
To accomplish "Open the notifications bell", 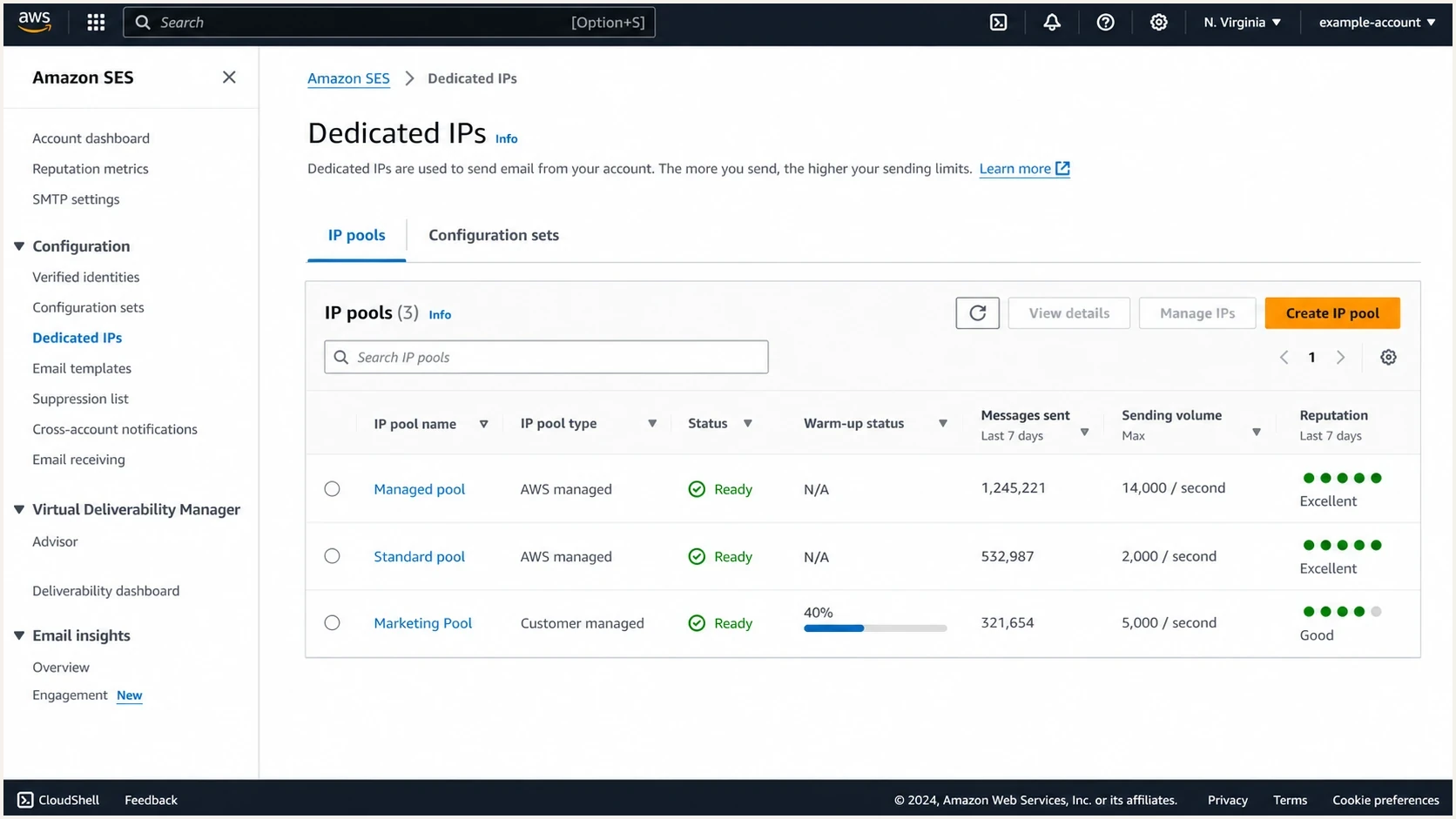I will pos(1052,23).
